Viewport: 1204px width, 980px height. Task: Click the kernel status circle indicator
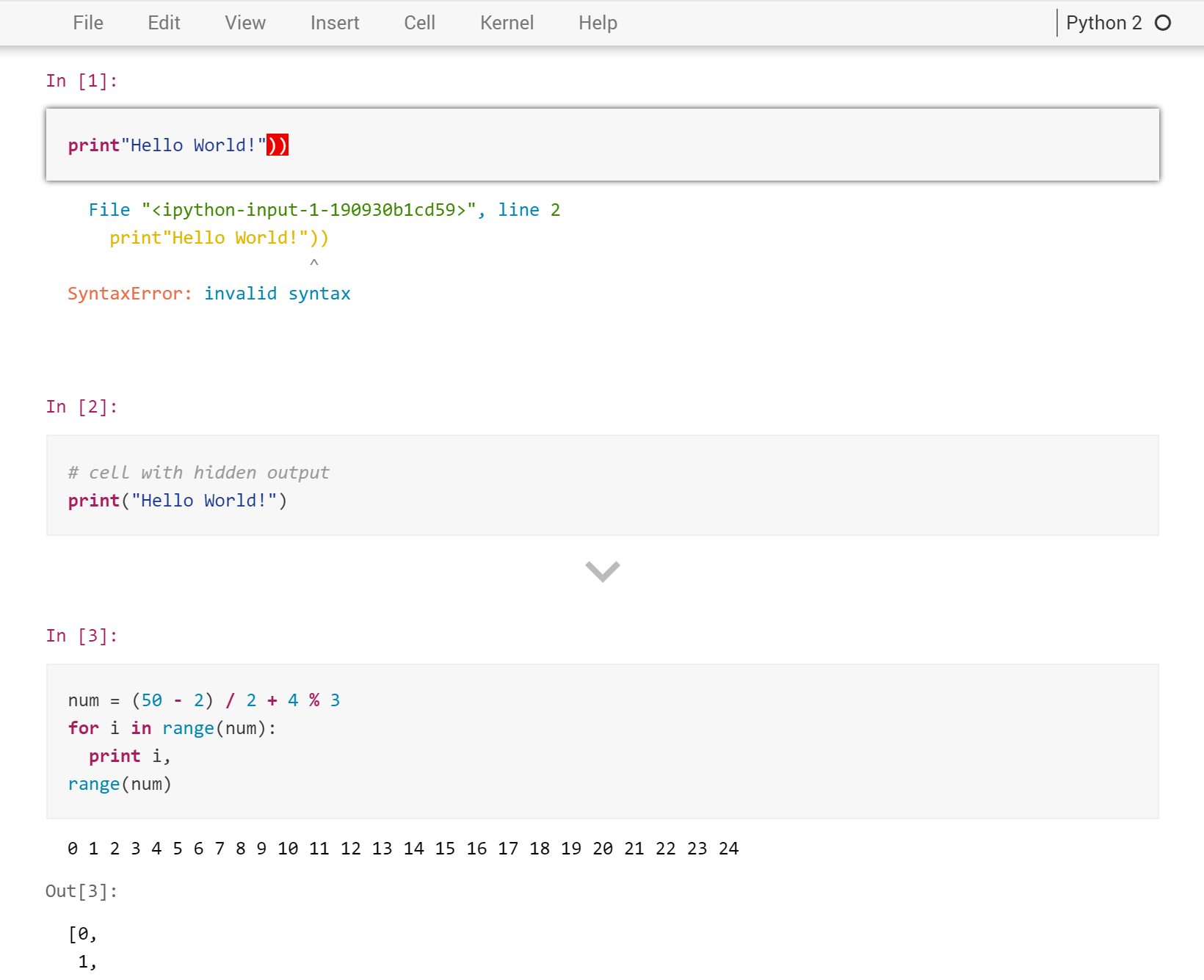[1163, 23]
